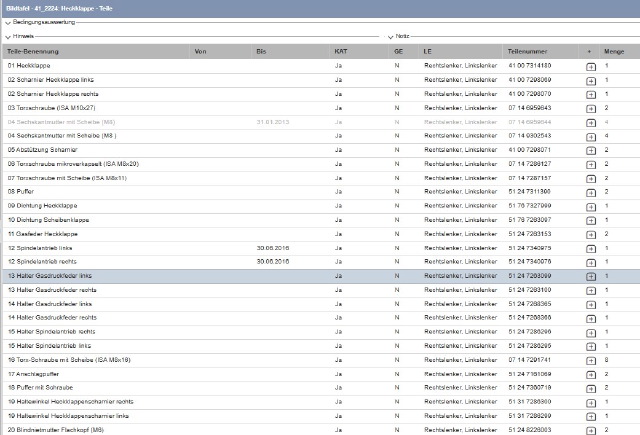The width and height of the screenshot is (640, 435).
Task: Expand the Notiz section
Action: coord(390,37)
